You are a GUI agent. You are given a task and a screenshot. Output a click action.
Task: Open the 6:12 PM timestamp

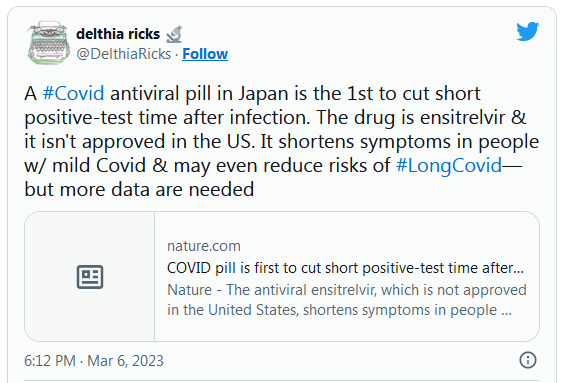(50, 361)
